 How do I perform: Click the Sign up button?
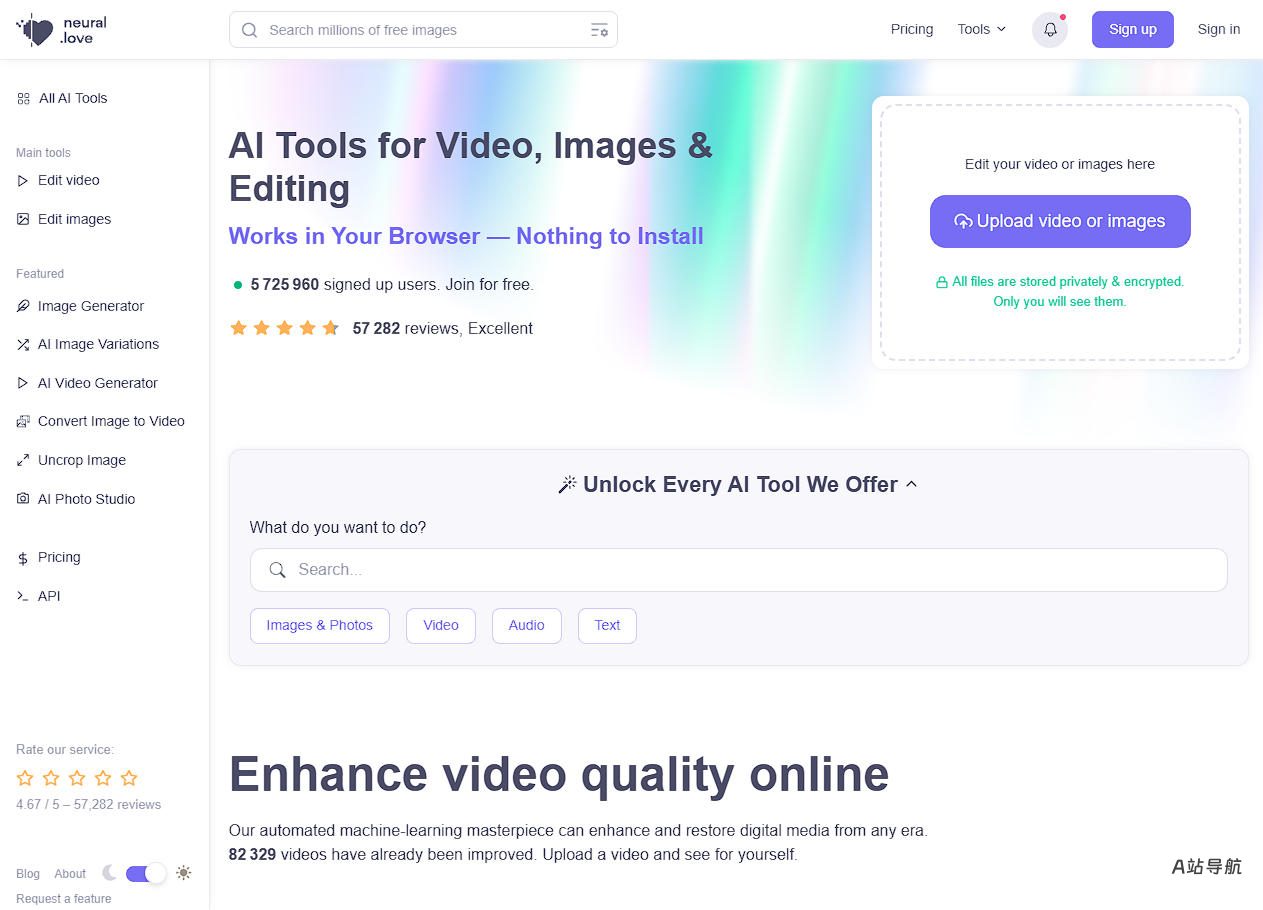click(1133, 30)
